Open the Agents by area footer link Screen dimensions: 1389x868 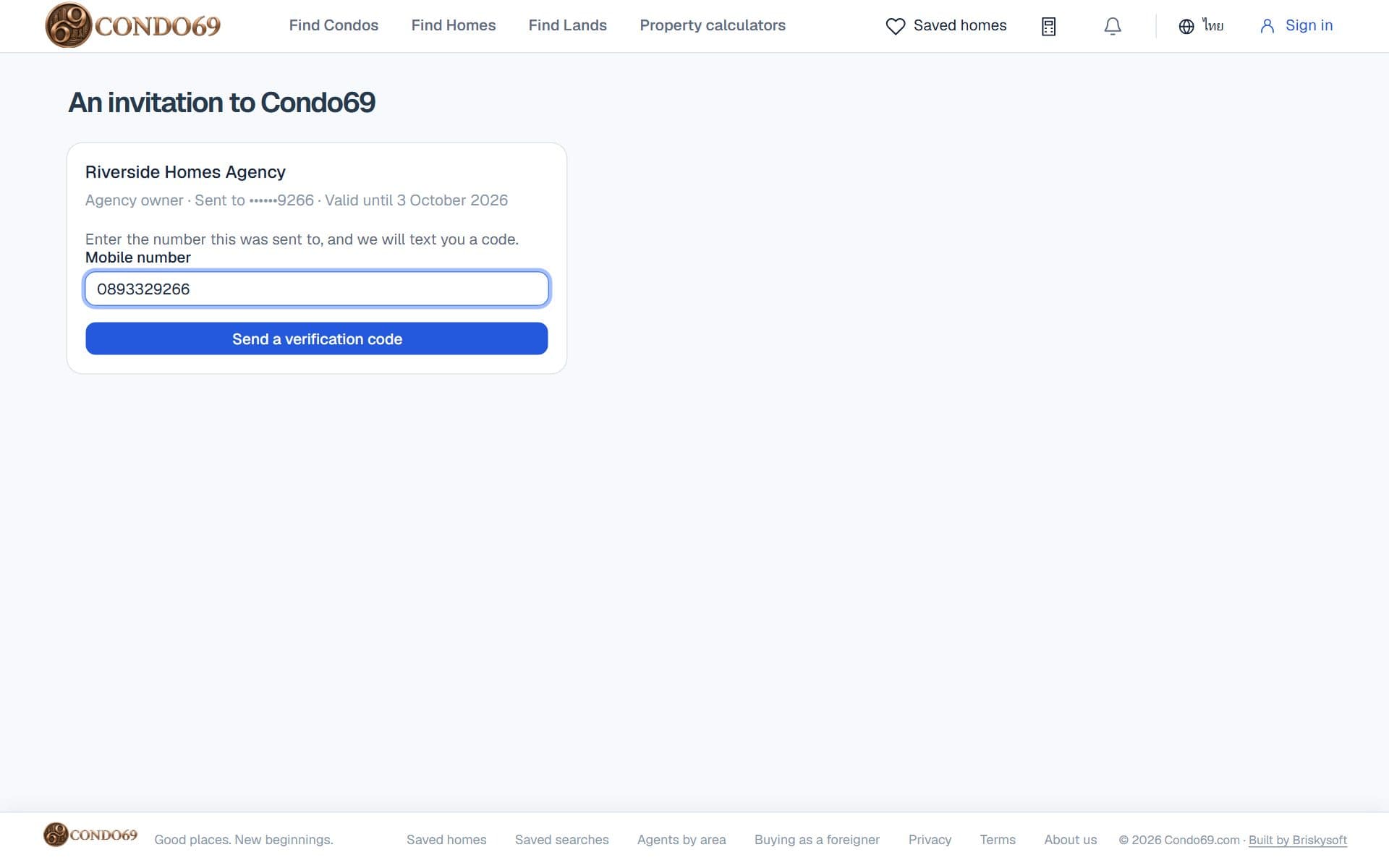click(x=681, y=840)
